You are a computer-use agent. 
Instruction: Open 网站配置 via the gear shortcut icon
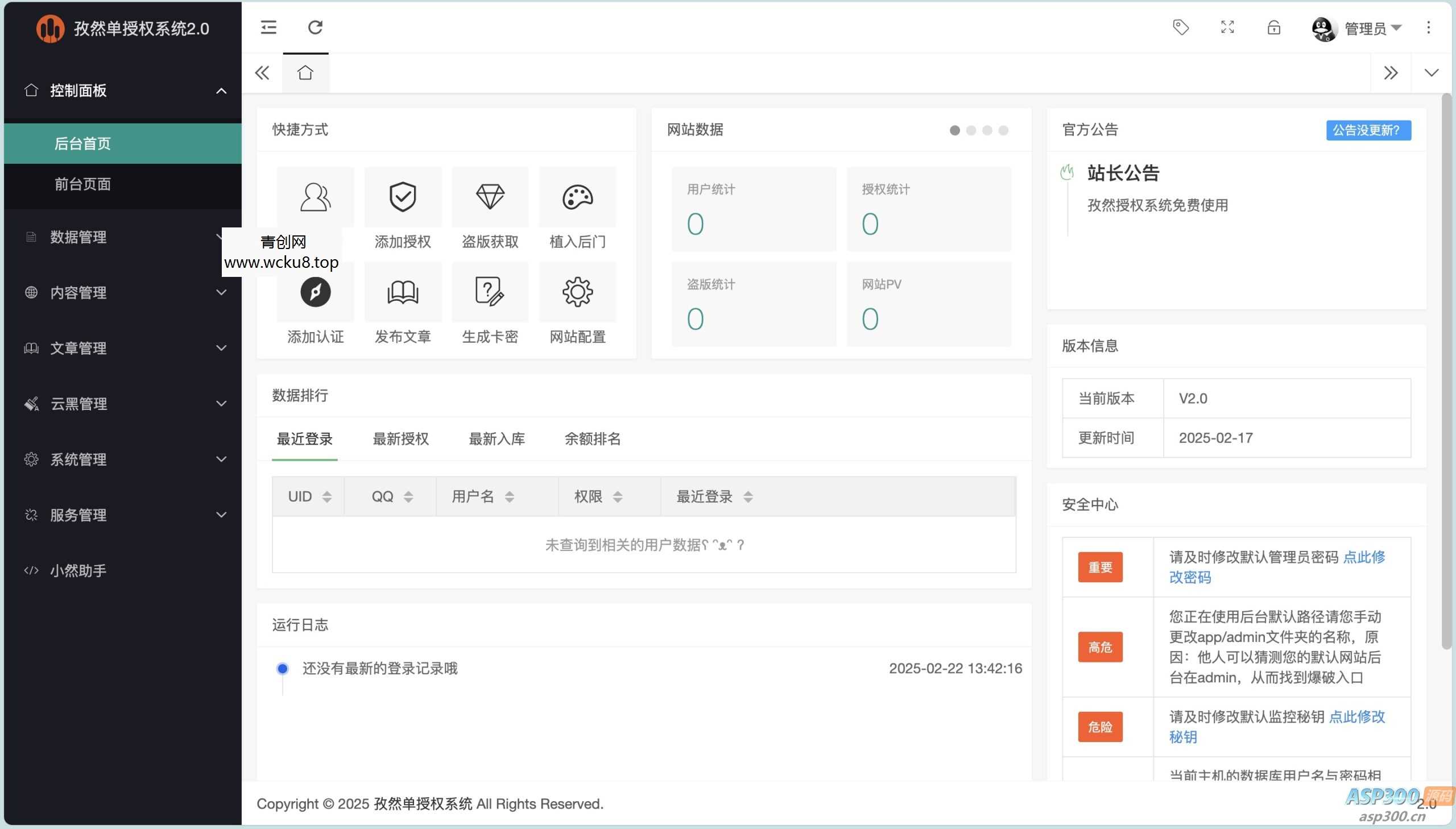(x=577, y=292)
